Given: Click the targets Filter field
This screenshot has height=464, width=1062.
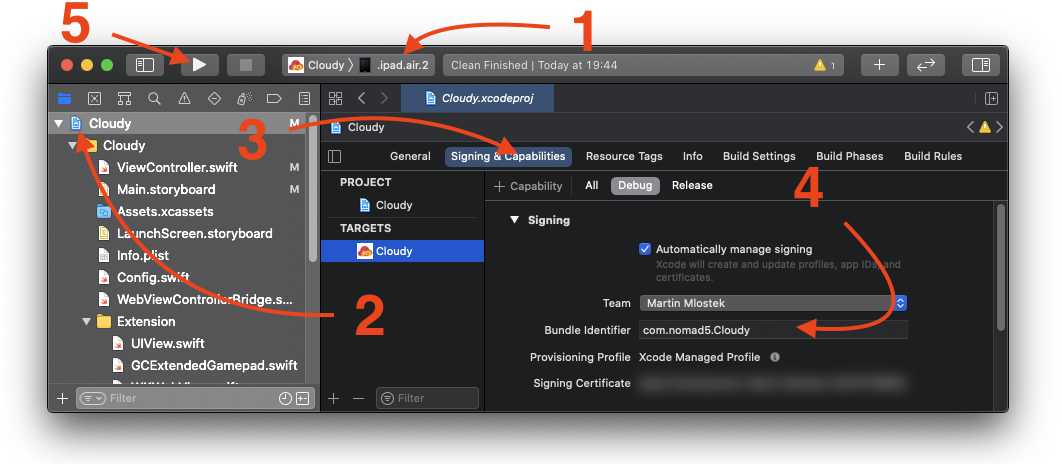Looking at the screenshot, I should tap(427, 398).
